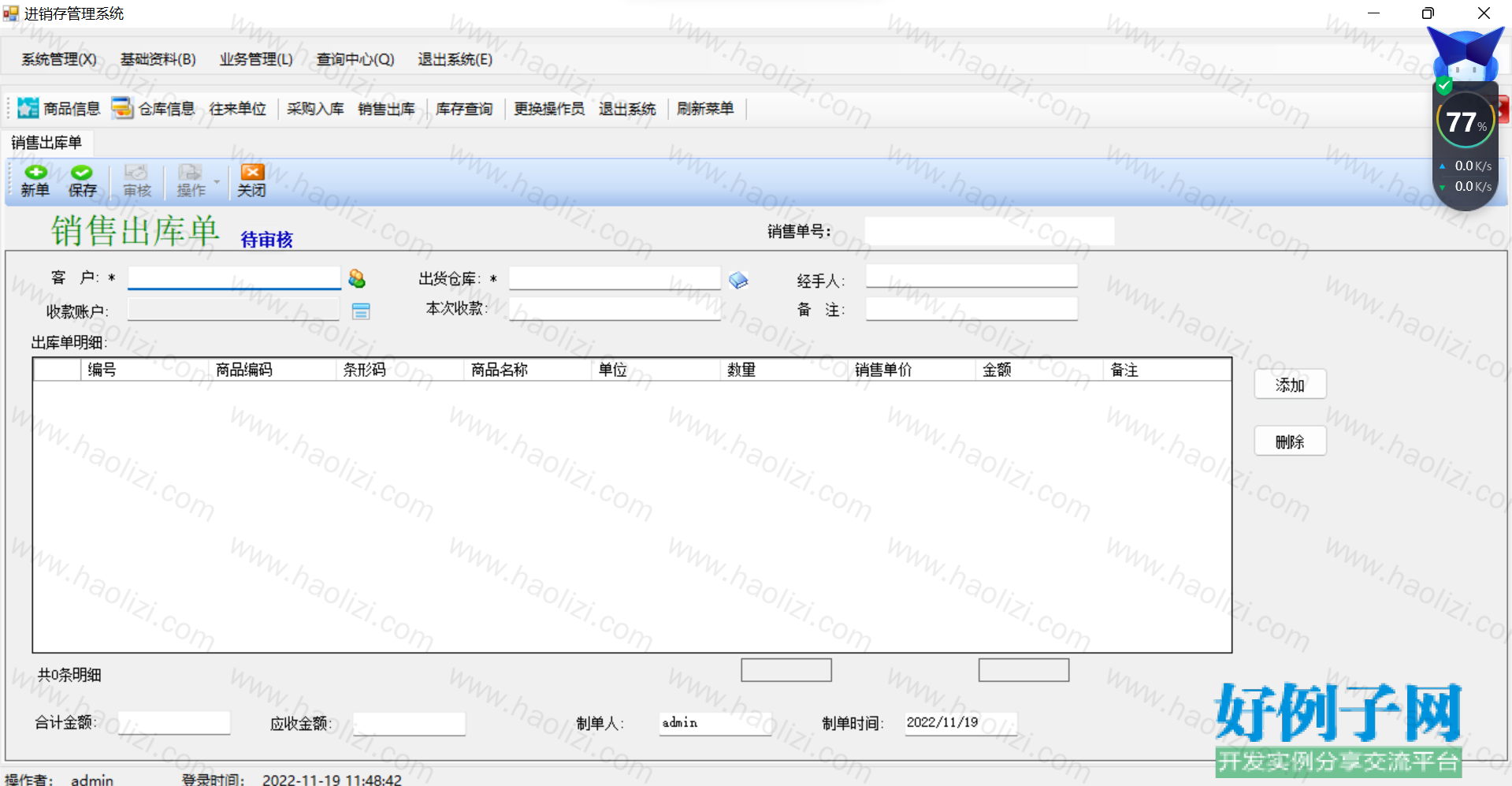Click 采购入库 in the toolbar
The width and height of the screenshot is (1512, 786).
pyautogui.click(x=315, y=109)
